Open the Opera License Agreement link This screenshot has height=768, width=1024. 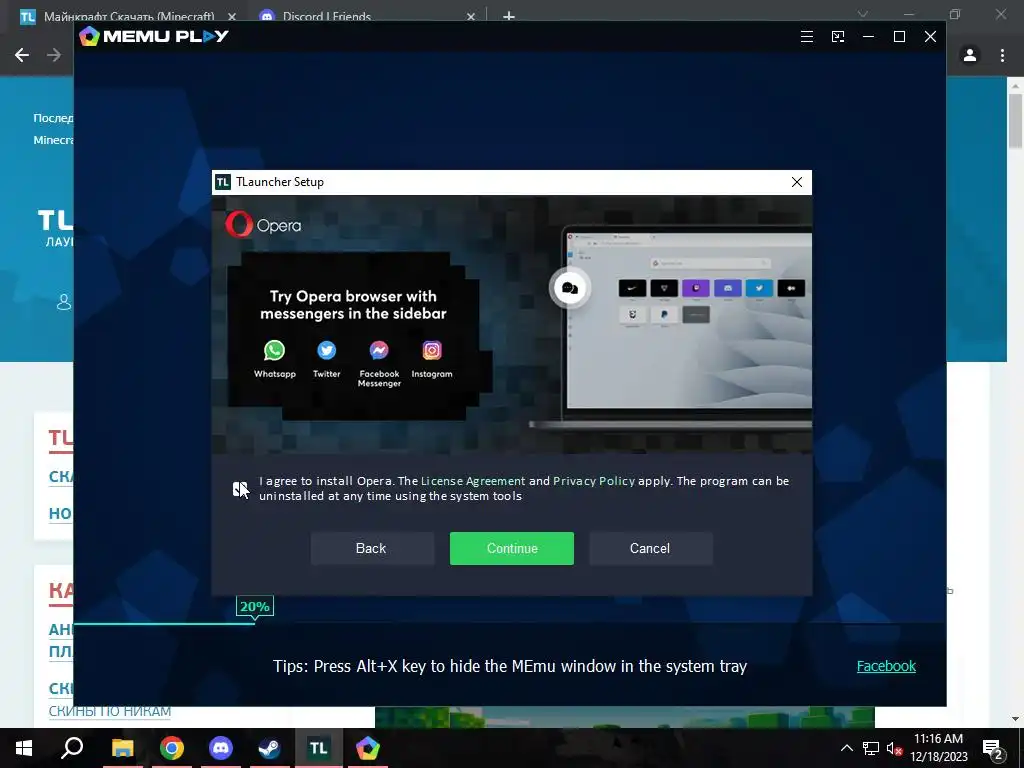(x=473, y=481)
